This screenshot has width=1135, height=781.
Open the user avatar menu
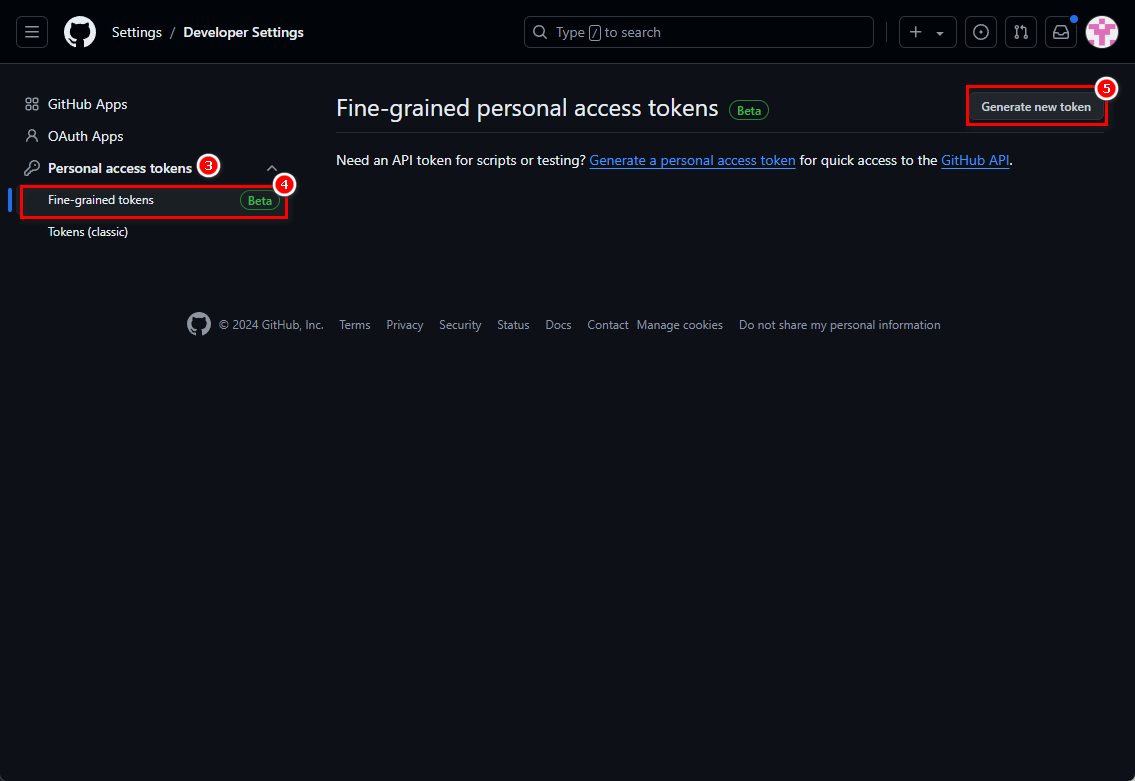pos(1102,32)
